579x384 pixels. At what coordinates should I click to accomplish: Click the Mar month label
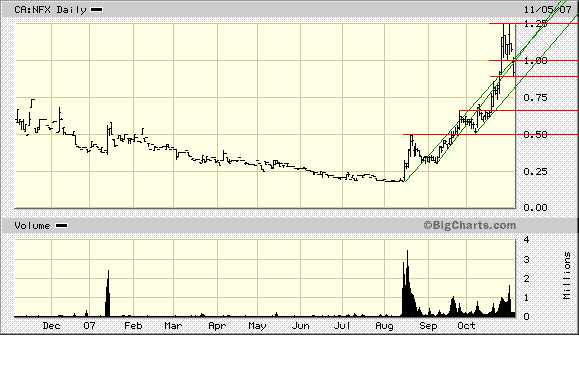173,326
